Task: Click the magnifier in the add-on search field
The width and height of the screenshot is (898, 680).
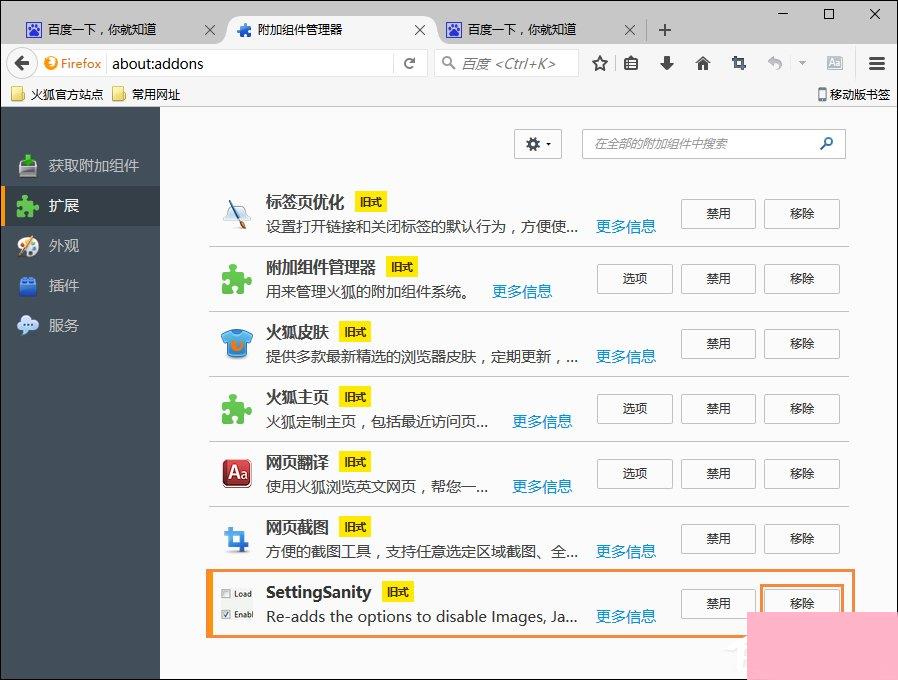Action: (826, 143)
